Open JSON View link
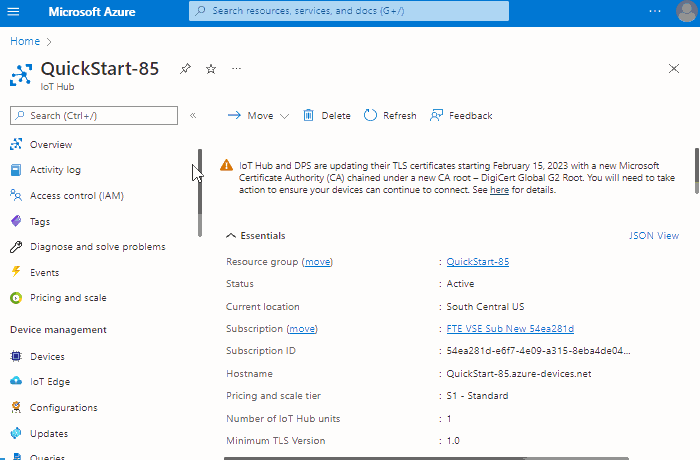 coord(654,235)
